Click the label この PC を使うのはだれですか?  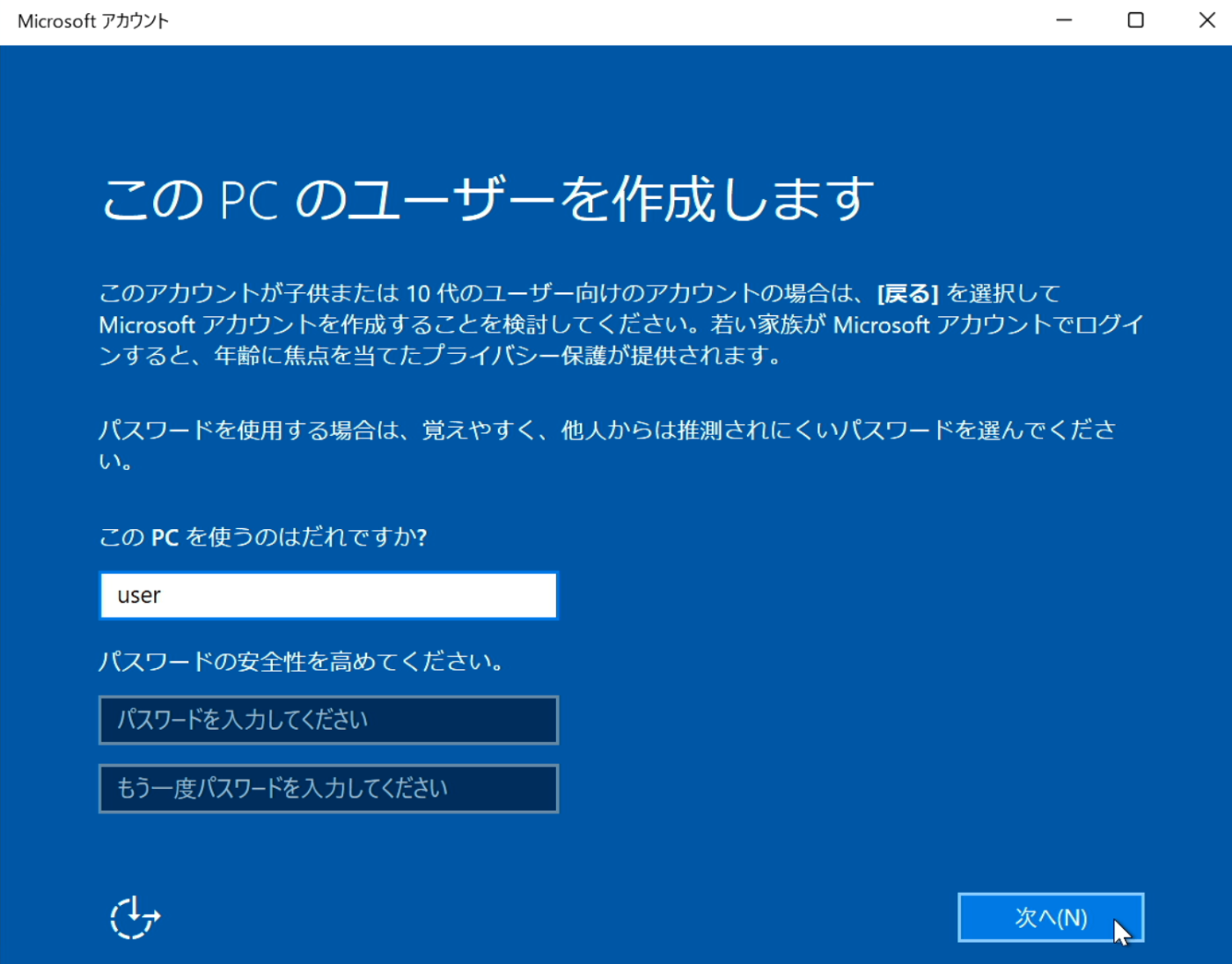click(263, 537)
